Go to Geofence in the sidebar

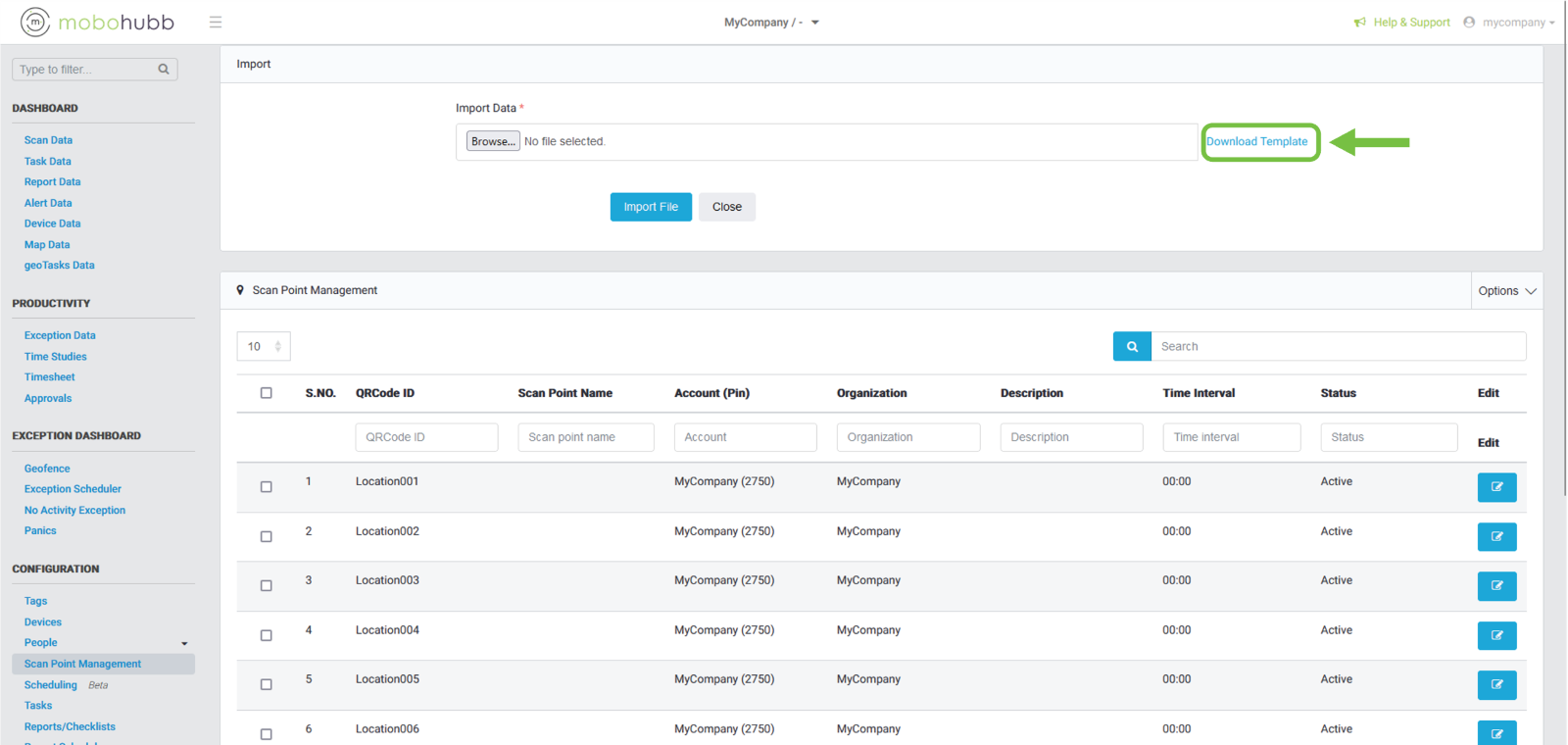(x=47, y=469)
